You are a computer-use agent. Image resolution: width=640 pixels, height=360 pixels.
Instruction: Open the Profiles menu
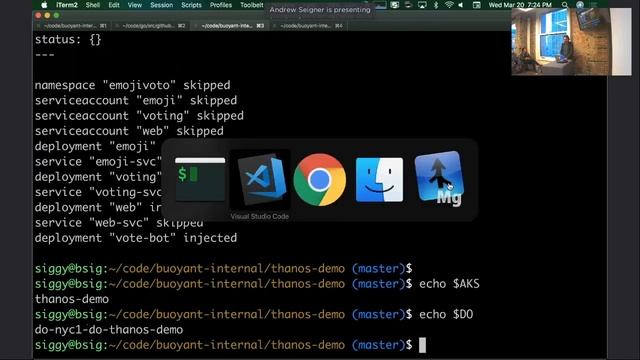click(x=221, y=5)
